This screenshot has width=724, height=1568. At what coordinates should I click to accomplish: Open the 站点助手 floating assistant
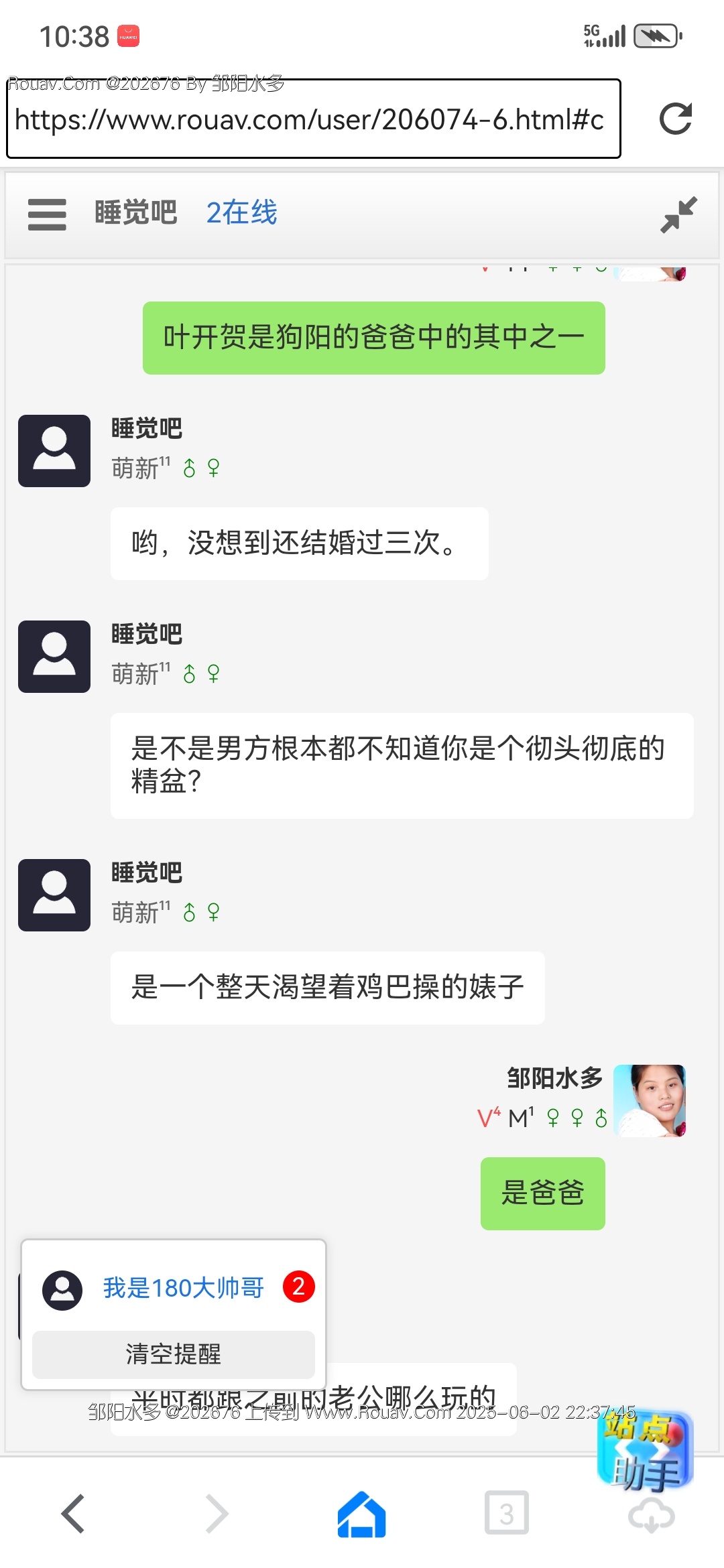[645, 1451]
